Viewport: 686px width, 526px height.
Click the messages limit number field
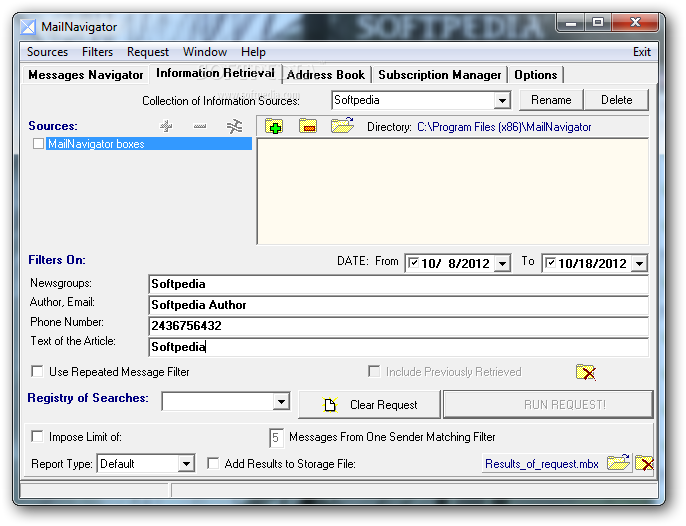click(x=276, y=437)
